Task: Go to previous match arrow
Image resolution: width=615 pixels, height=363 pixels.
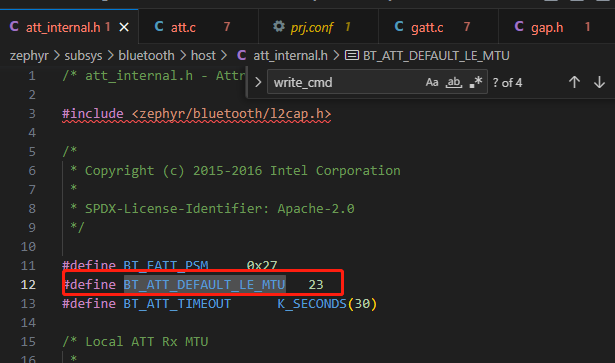Action: coord(574,82)
